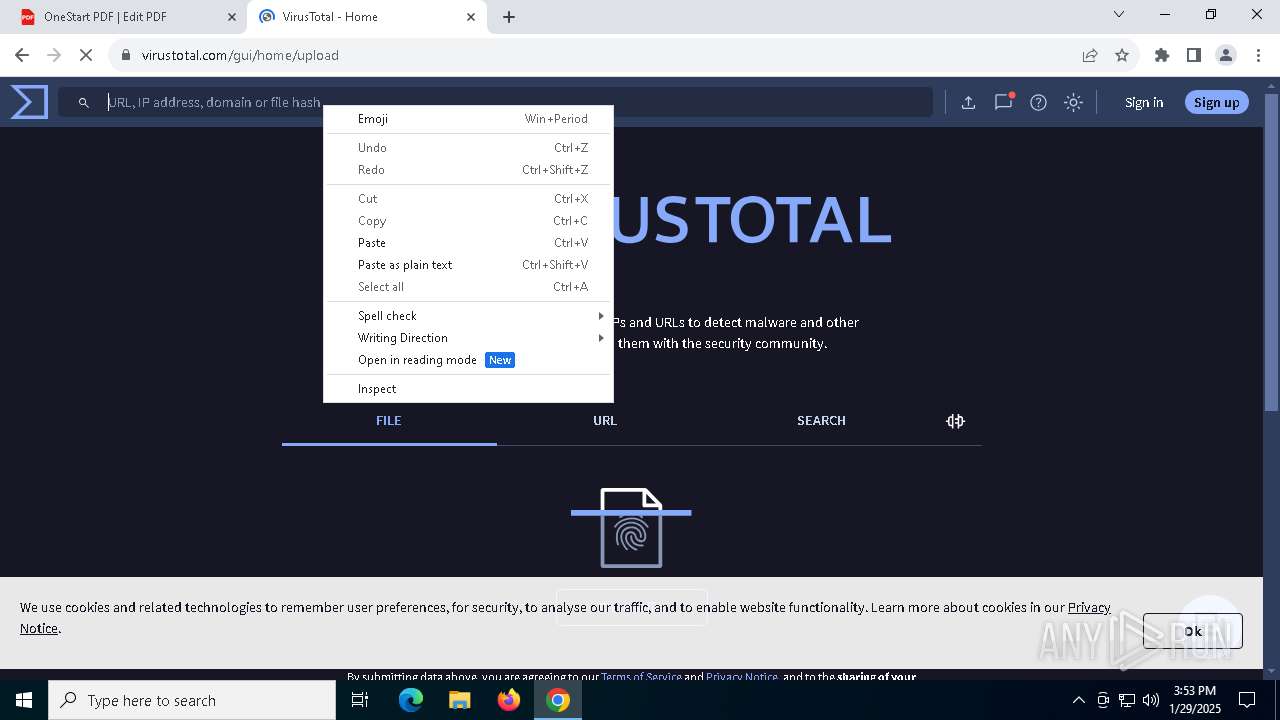This screenshot has width=1280, height=720.
Task: Expand the Writing Direction submenu
Action: [468, 338]
